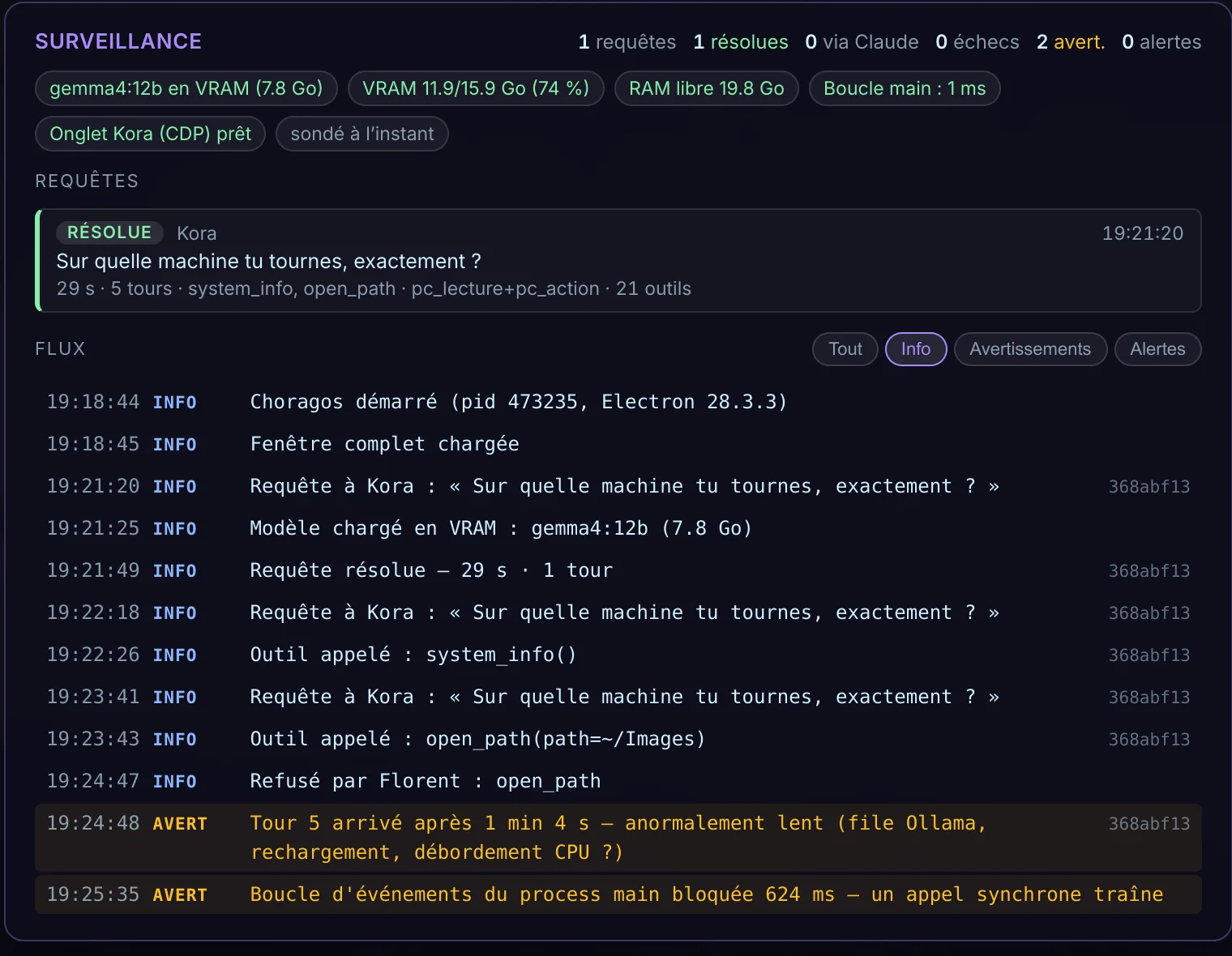Select the Modèle chargé en VRAM log line
1232x956 pixels.
pyautogui.click(x=618, y=528)
